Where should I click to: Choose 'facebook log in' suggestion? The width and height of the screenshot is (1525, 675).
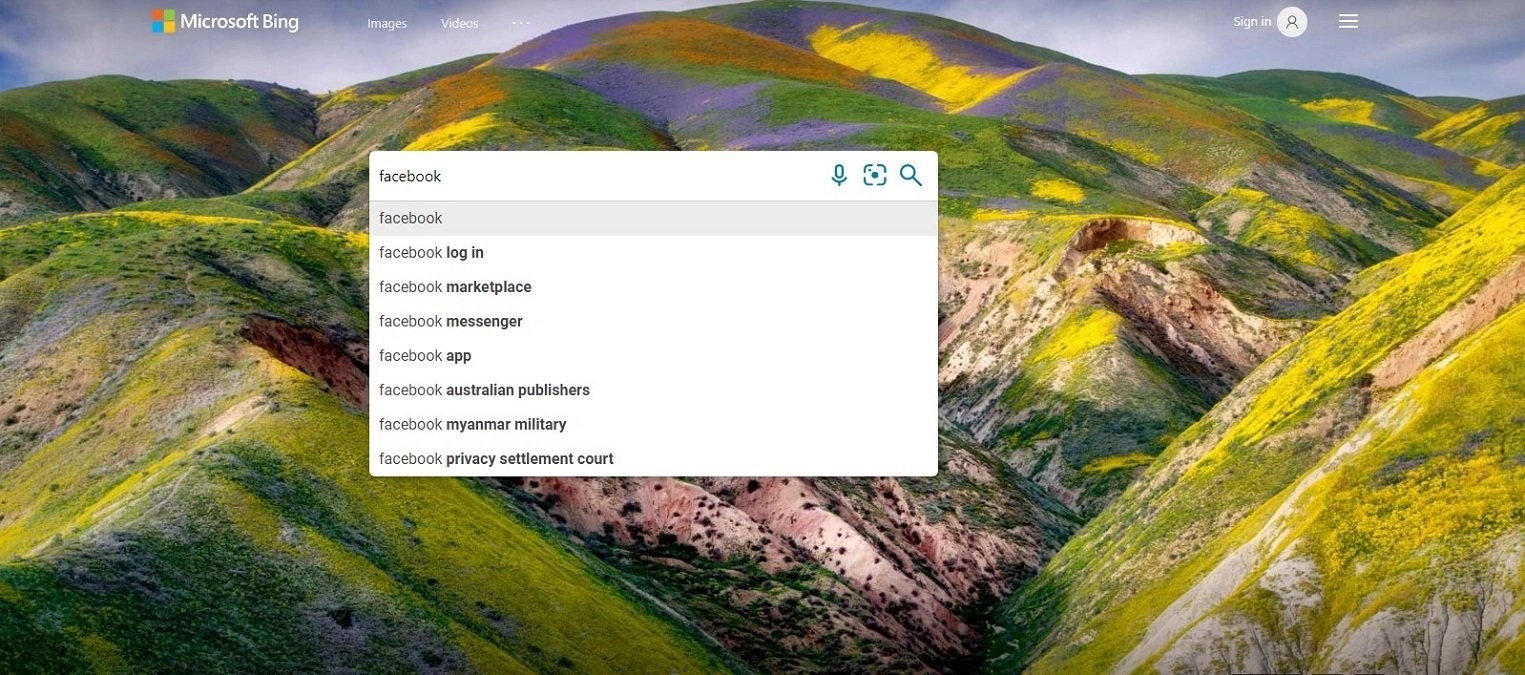[x=654, y=253]
